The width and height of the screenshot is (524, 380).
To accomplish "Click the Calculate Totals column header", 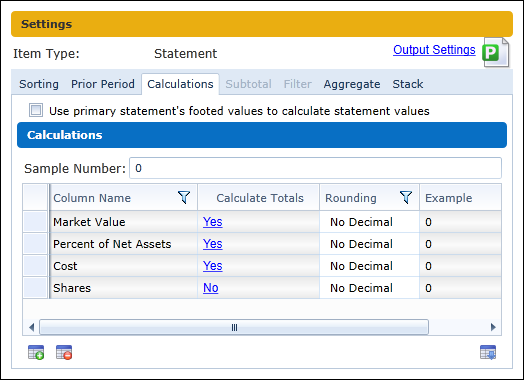I will [259, 198].
